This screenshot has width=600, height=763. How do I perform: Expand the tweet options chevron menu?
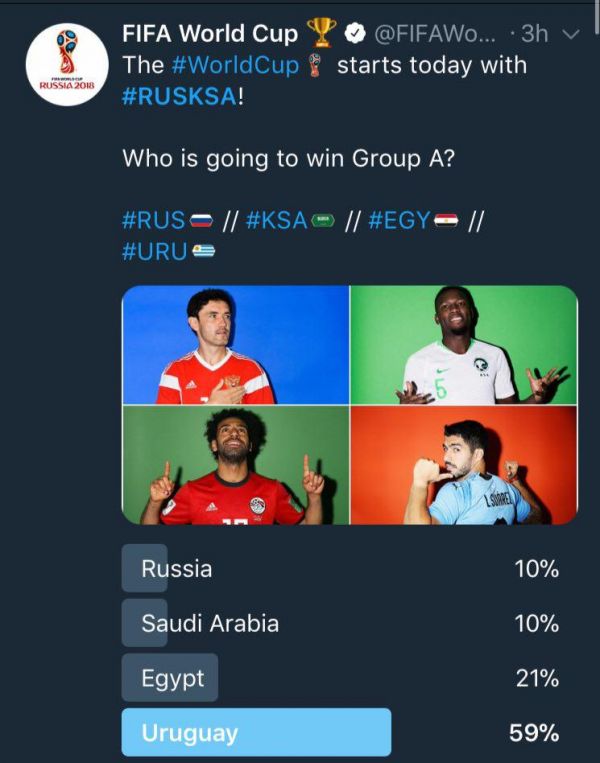point(571,34)
